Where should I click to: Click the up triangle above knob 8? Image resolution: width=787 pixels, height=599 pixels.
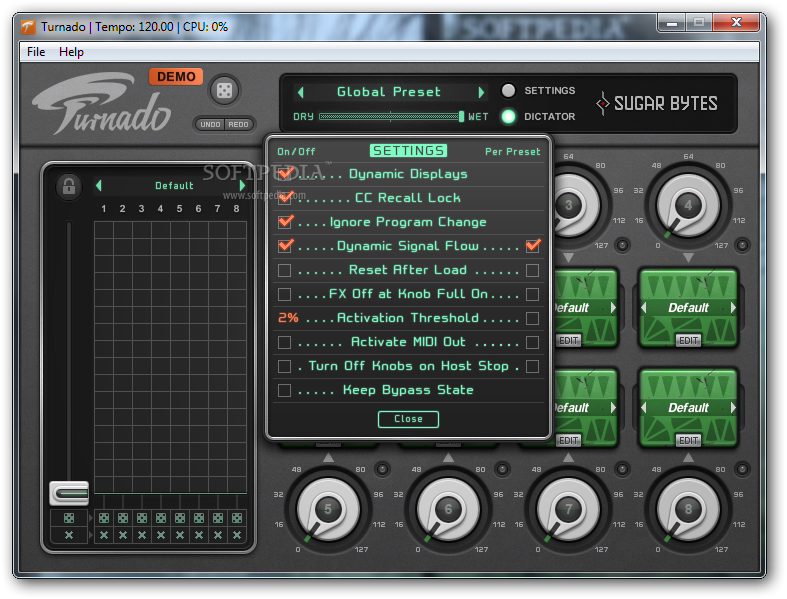pos(688,457)
